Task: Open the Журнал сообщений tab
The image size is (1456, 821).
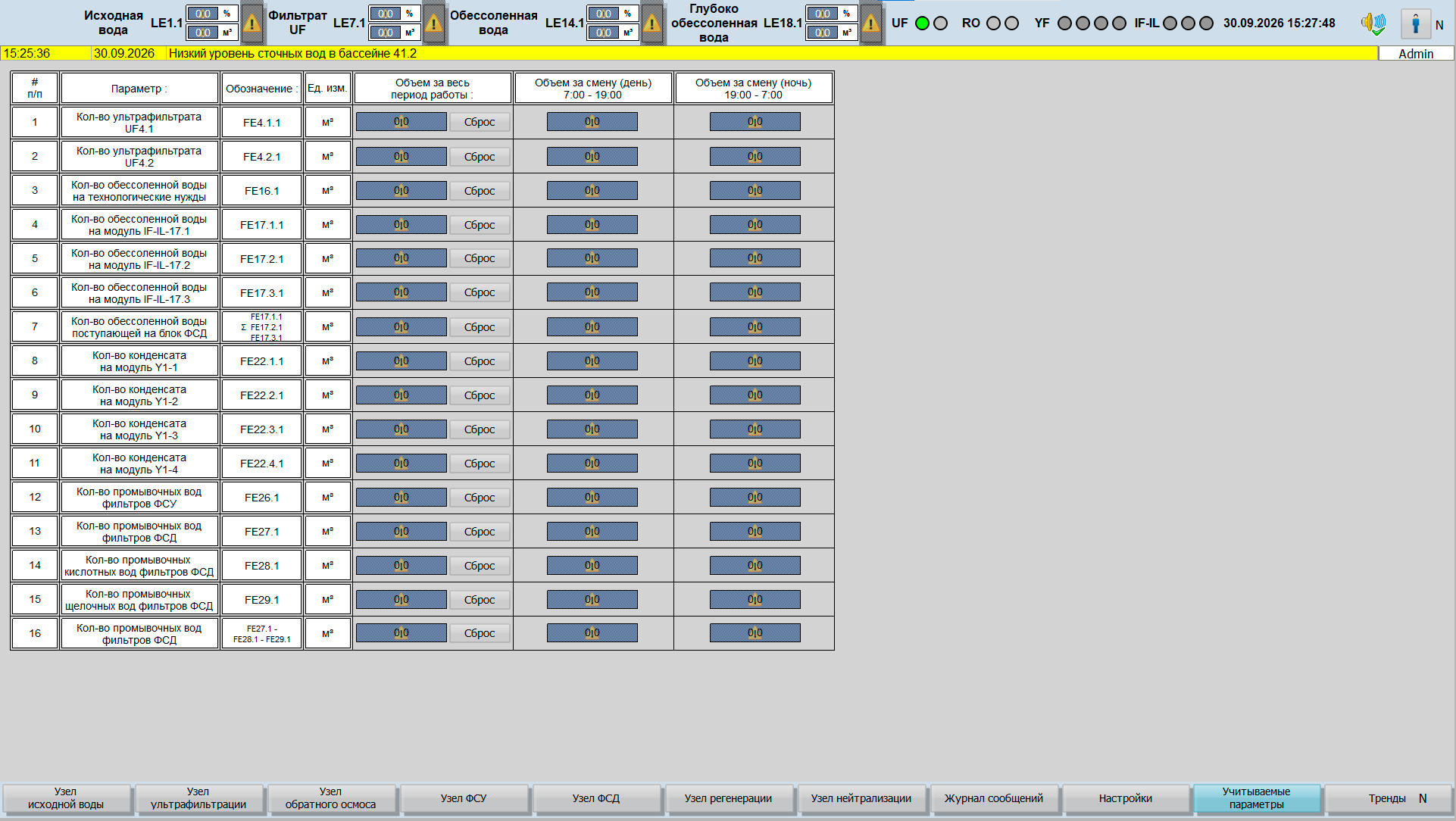Action: (994, 798)
